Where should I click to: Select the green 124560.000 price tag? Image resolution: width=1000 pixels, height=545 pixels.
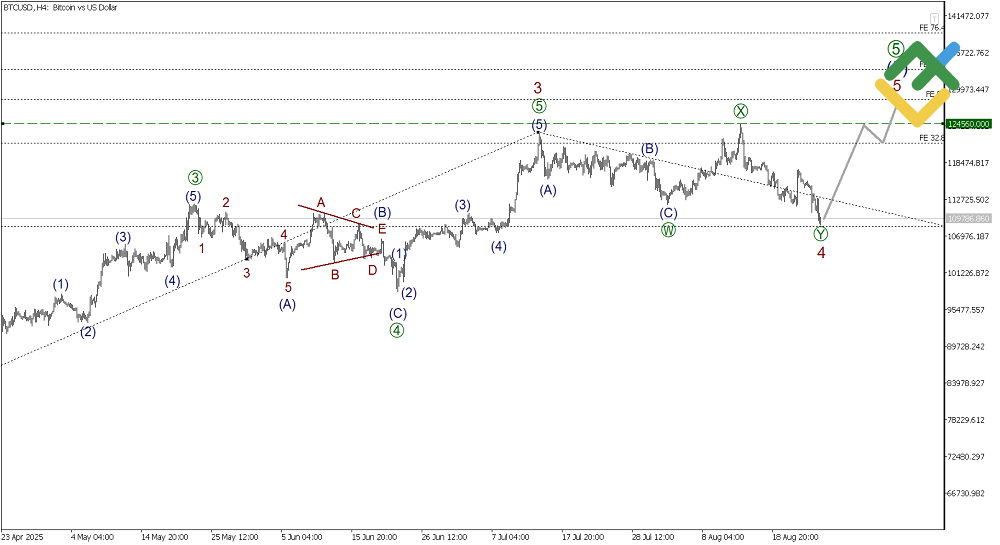click(968, 124)
